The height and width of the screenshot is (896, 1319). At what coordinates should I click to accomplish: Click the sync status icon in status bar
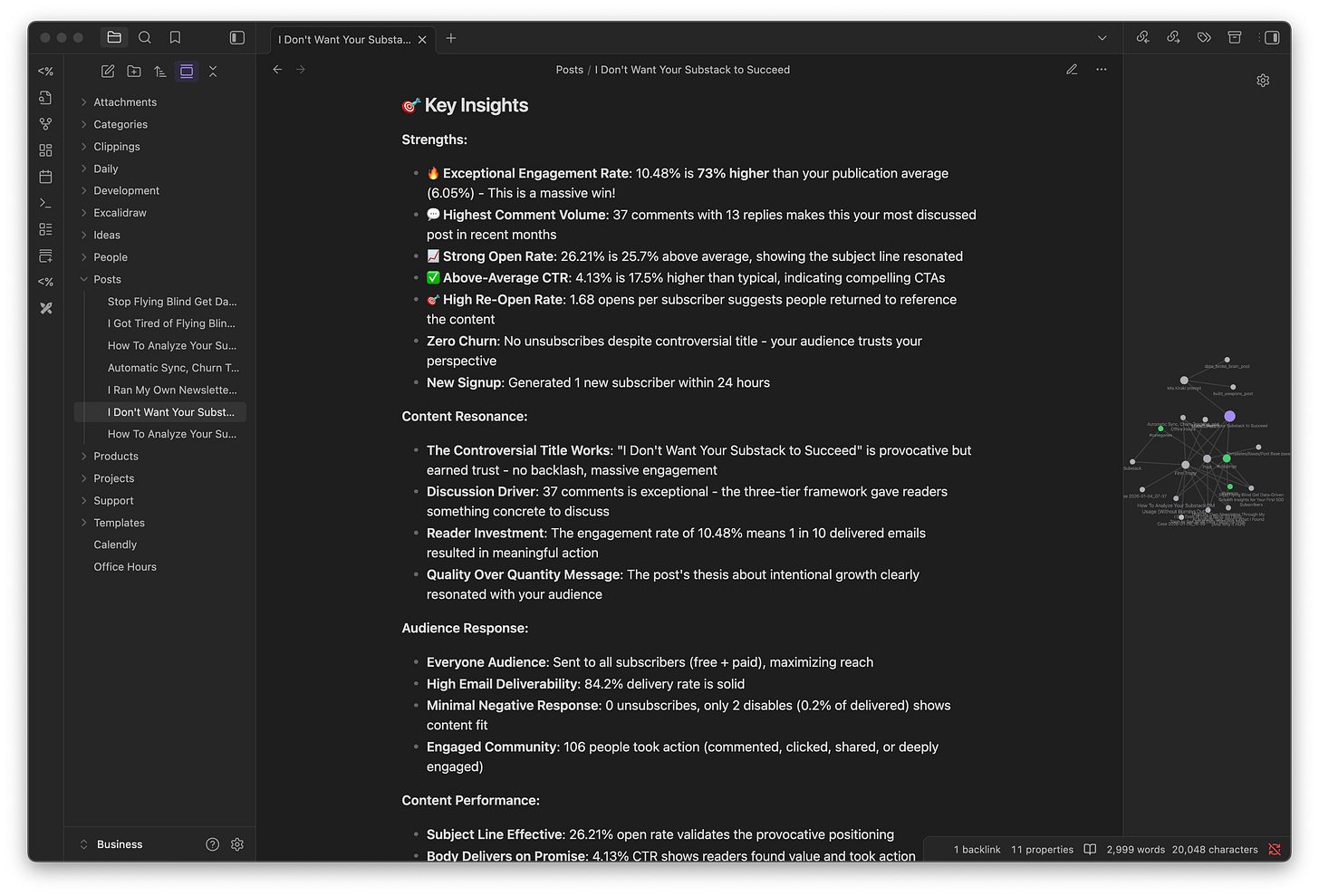pyautogui.click(x=1275, y=850)
